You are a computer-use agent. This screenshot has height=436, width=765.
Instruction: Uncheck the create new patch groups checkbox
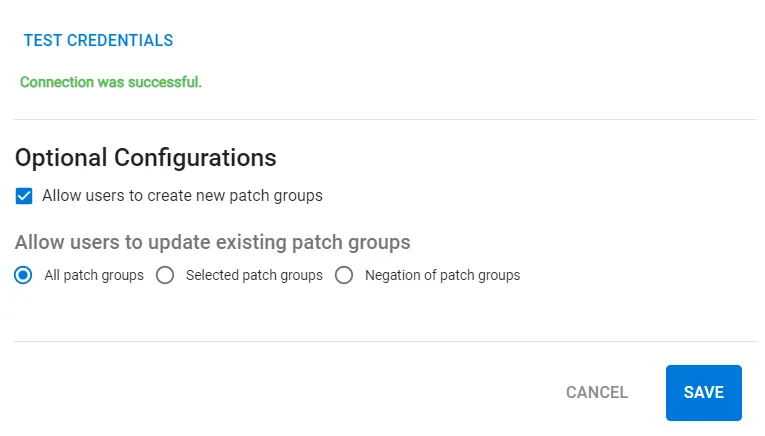point(24,196)
